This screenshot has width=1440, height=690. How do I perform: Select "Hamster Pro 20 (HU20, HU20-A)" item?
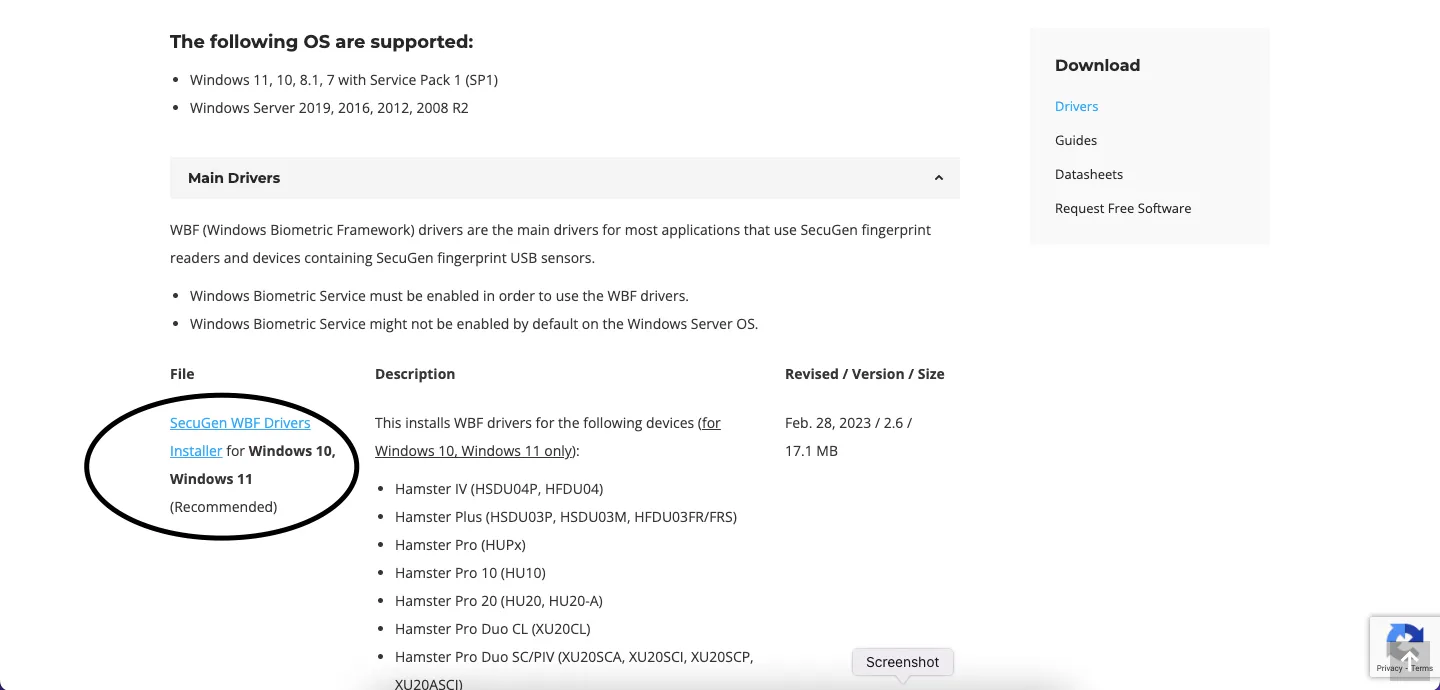(499, 601)
